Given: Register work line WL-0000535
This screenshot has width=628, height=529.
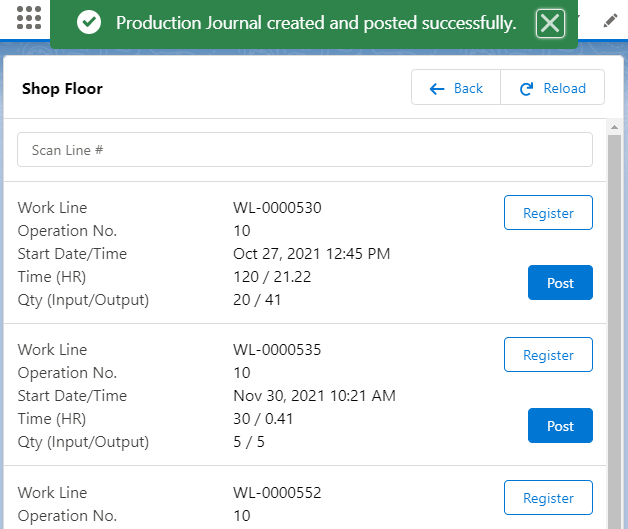Looking at the screenshot, I should [x=548, y=355].
